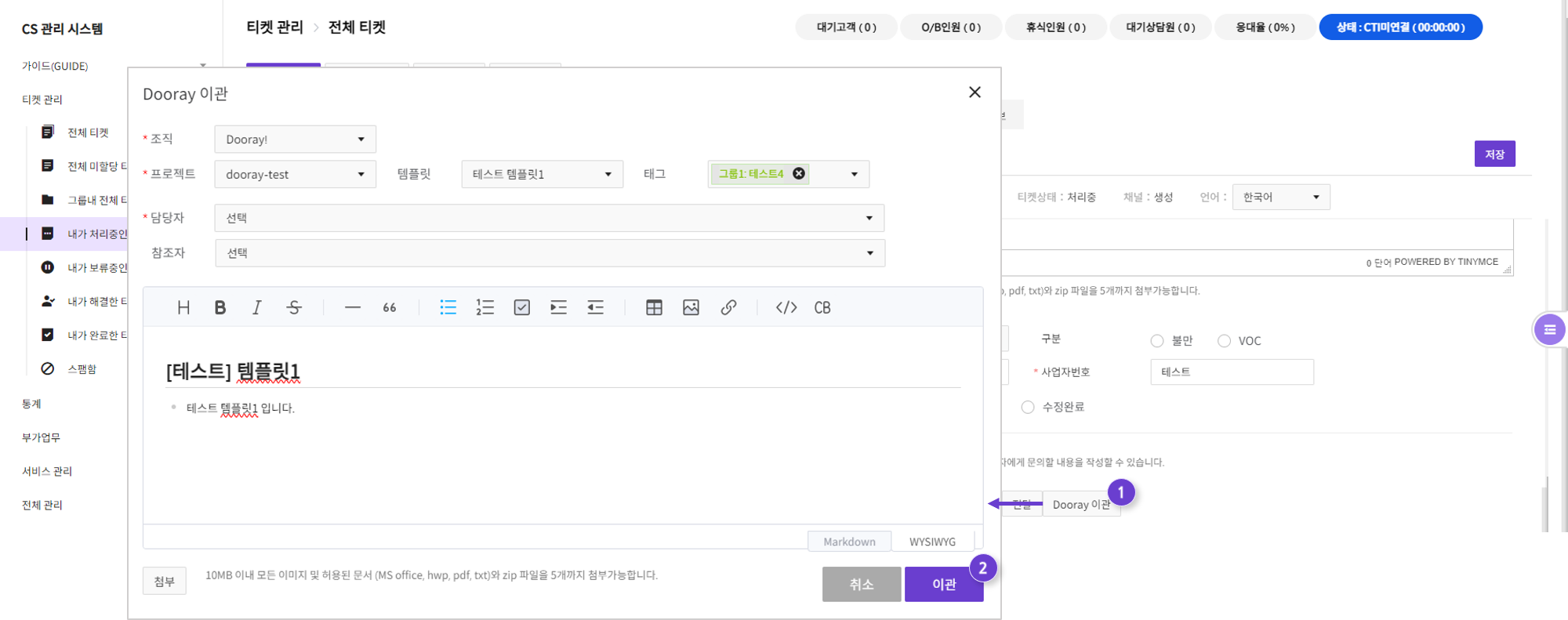Screen dimensions: 1568x620
Task: Click the 스팸함 blocked icon
Action: pyautogui.click(x=48, y=368)
